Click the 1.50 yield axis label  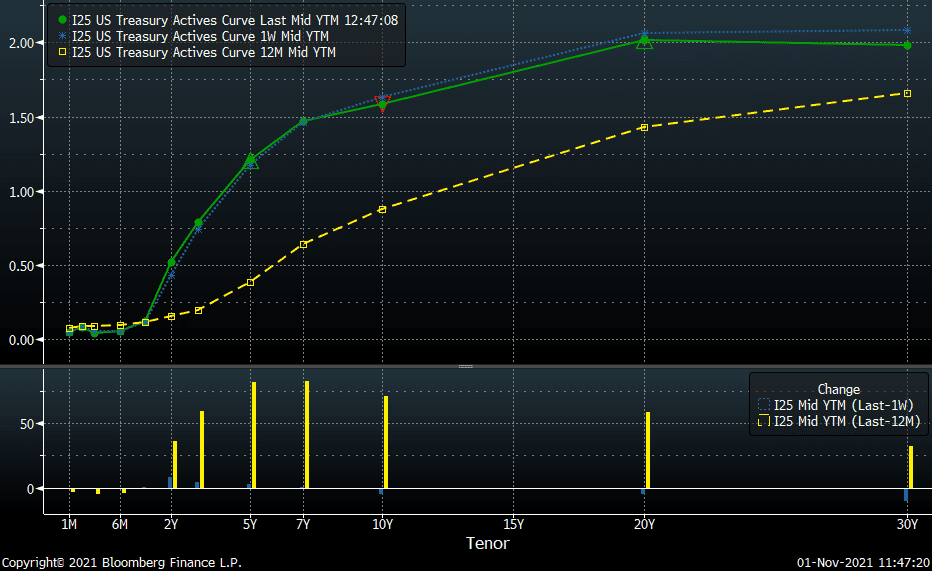pyautogui.click(x=21, y=118)
